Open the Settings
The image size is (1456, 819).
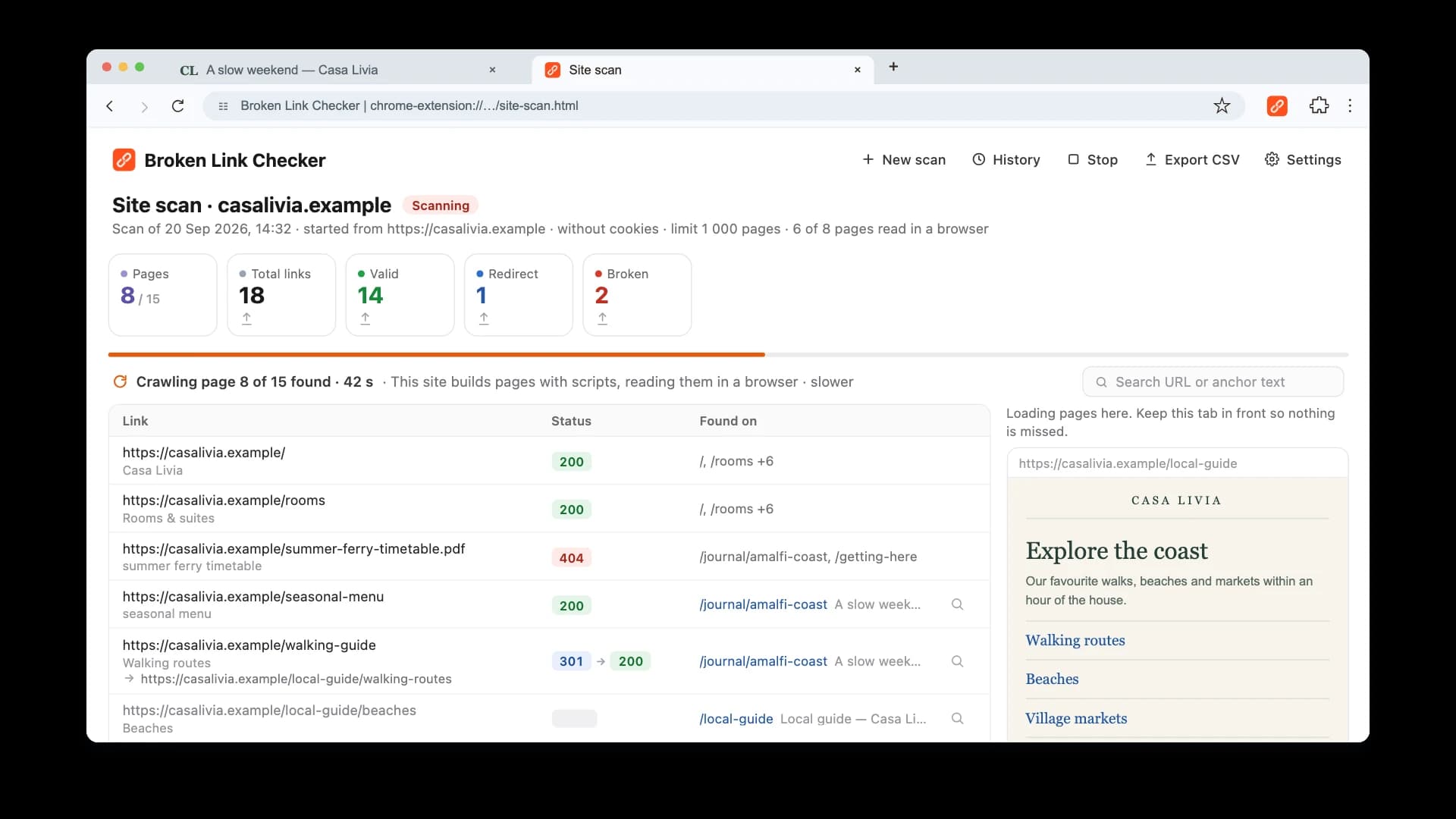click(1303, 160)
